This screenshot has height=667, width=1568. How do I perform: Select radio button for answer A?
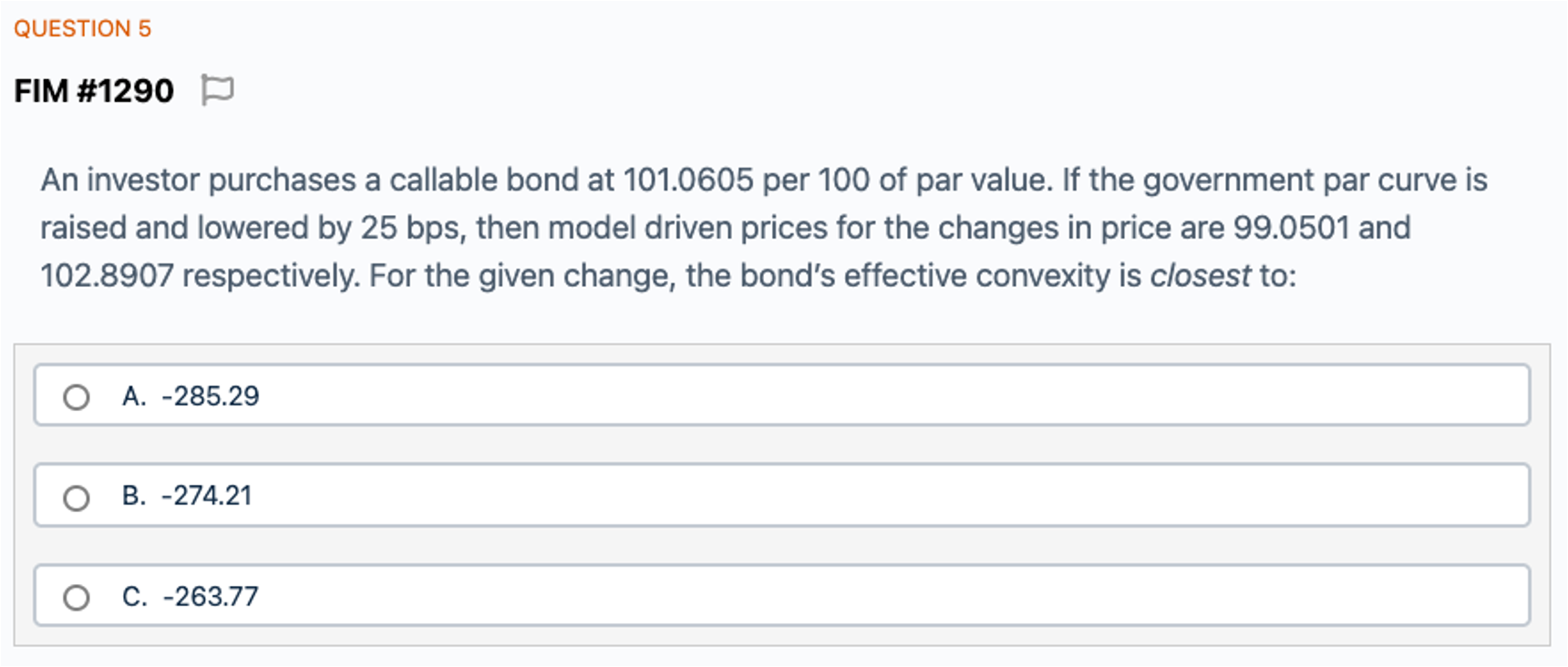coord(77,397)
